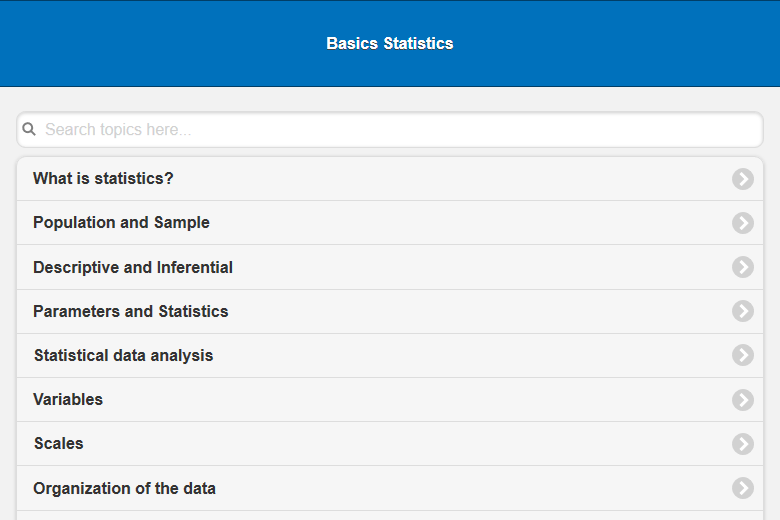Select the Descriptive and Inferential topic label
The width and height of the screenshot is (780, 520).
tap(133, 267)
